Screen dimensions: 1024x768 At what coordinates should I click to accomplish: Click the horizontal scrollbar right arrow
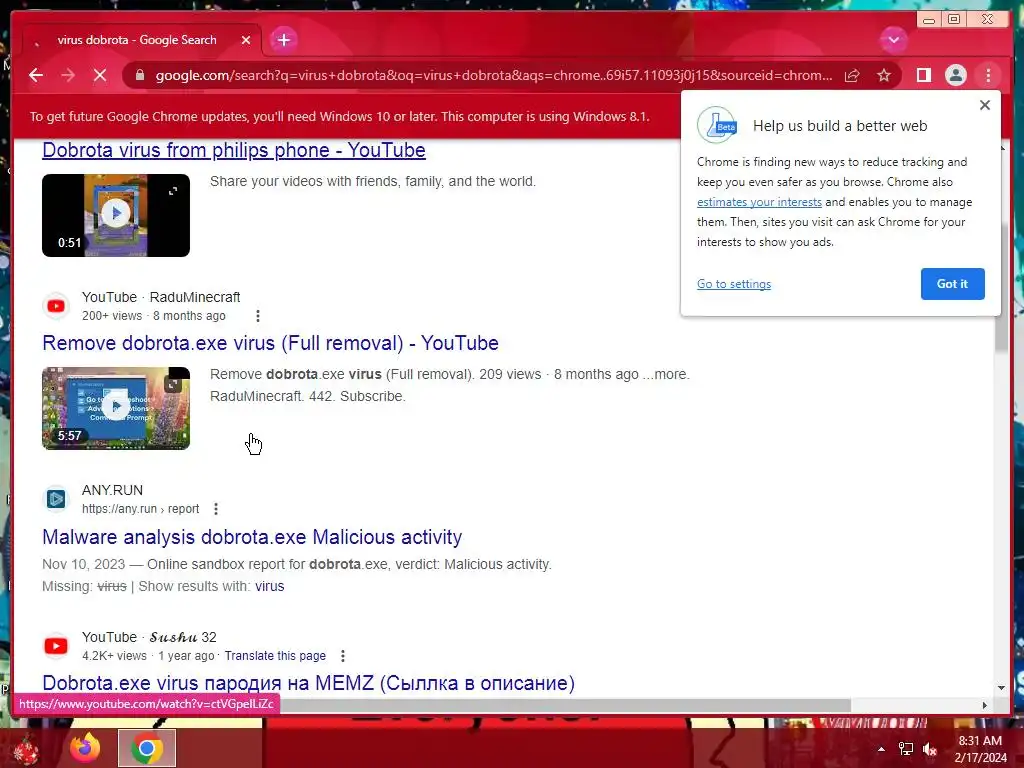(985, 705)
